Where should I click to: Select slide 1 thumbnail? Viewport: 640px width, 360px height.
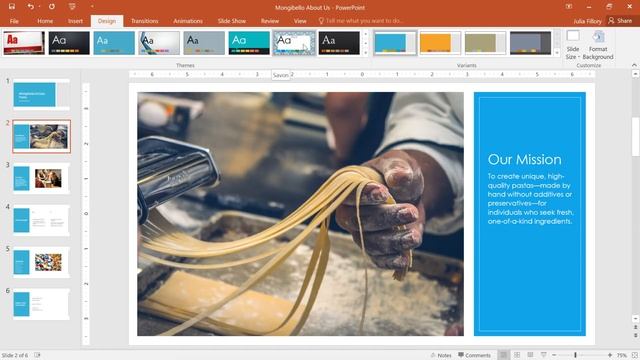41,94
